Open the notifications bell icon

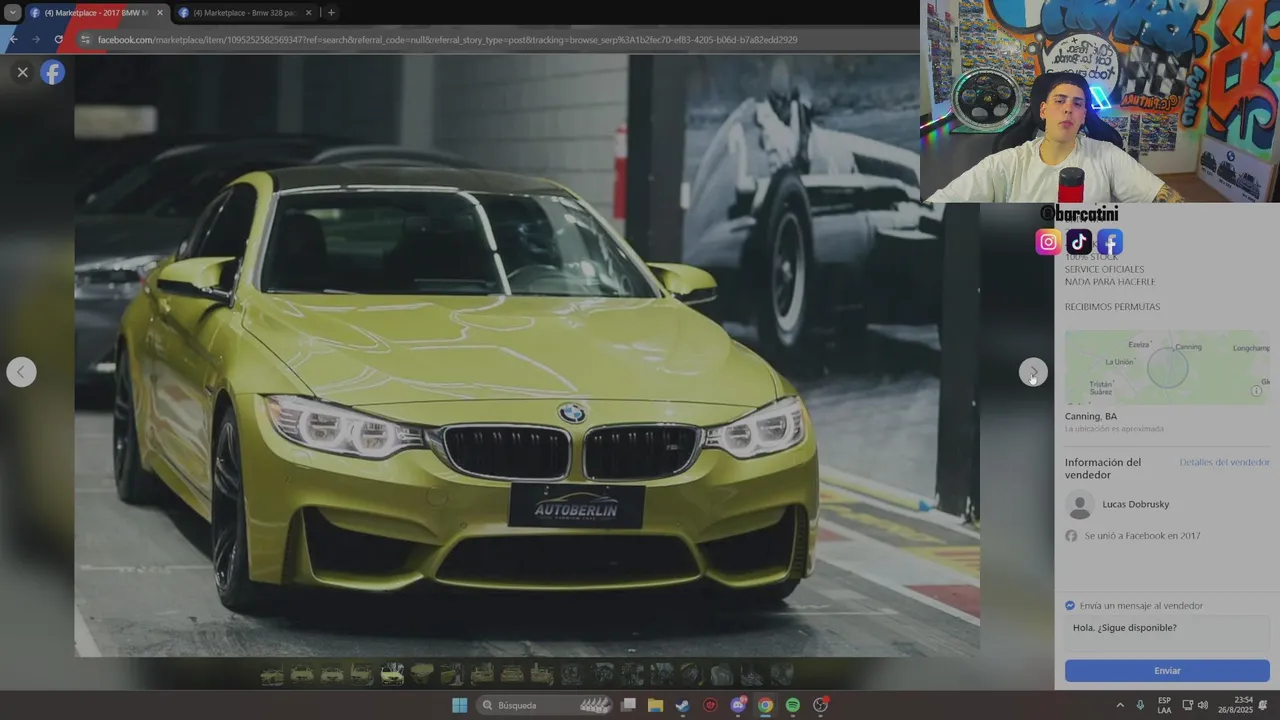(x=1263, y=705)
